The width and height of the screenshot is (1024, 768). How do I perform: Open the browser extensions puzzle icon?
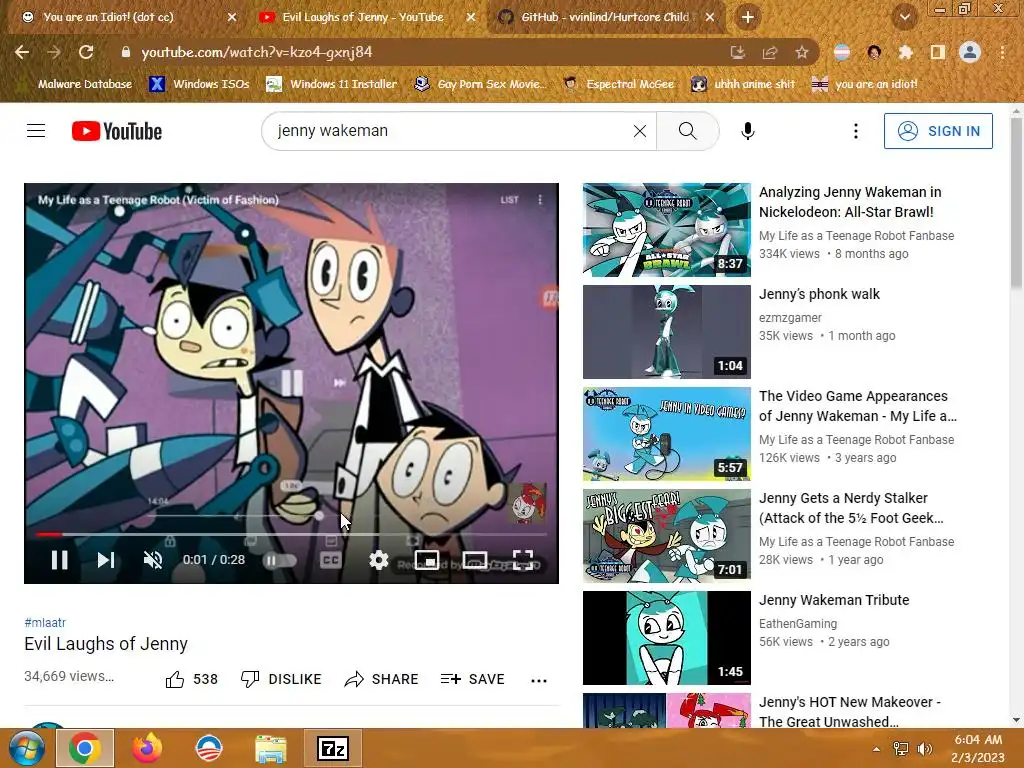(x=906, y=52)
